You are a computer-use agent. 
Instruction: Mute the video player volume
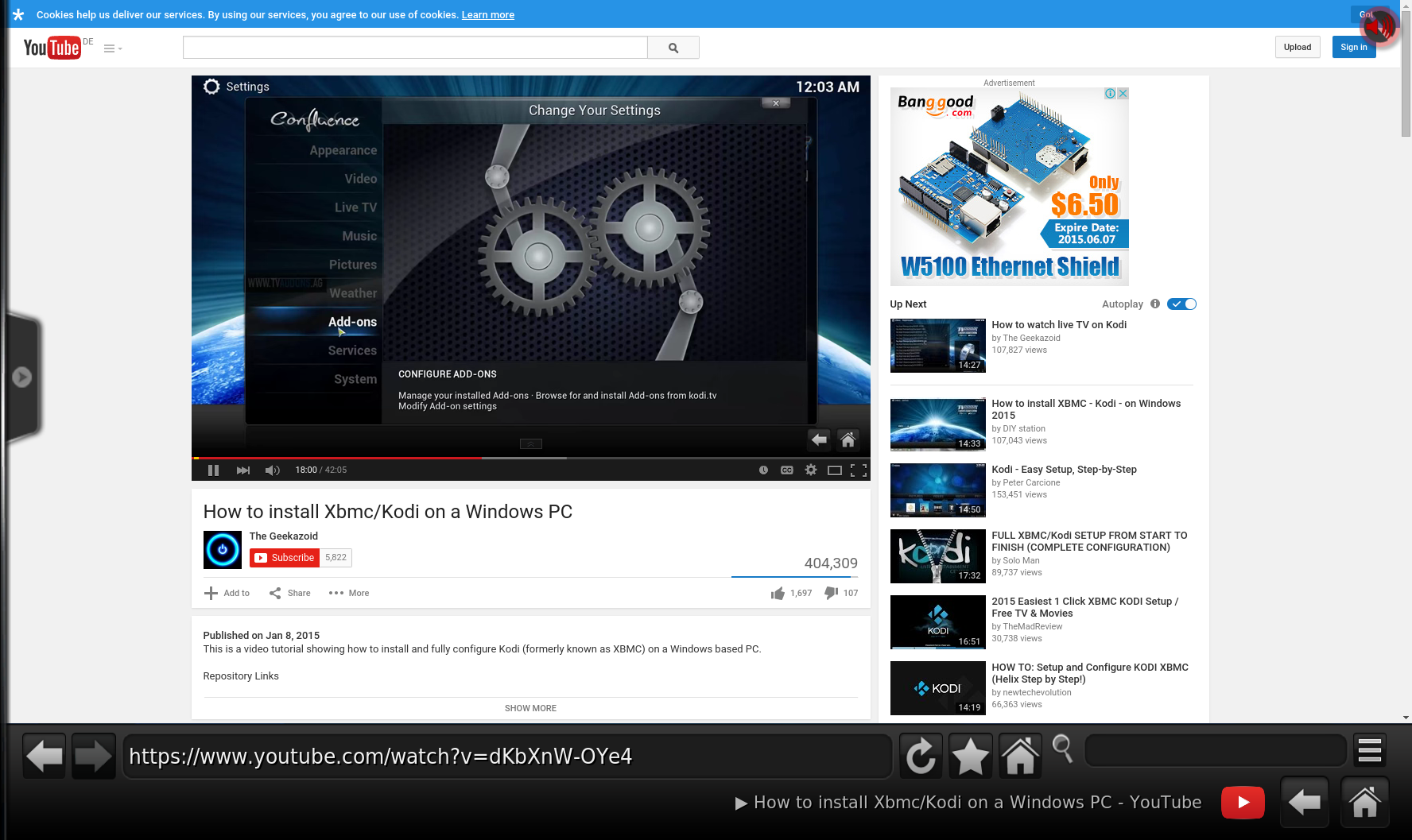272,470
